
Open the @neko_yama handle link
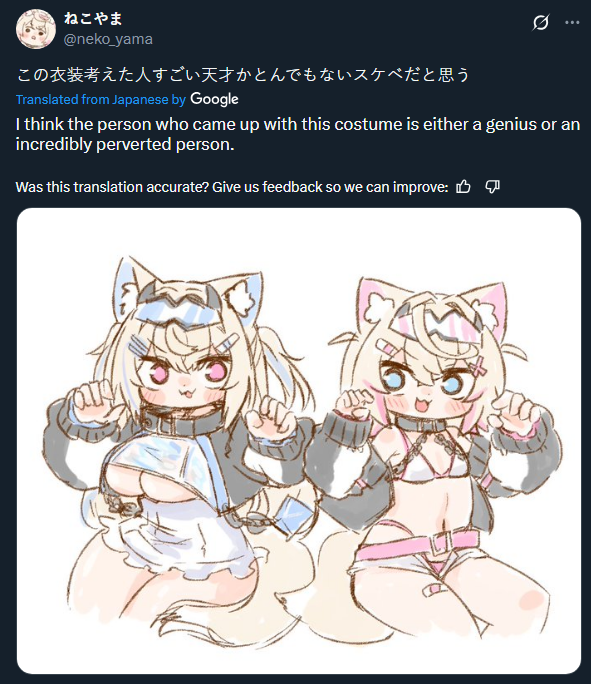tap(108, 39)
